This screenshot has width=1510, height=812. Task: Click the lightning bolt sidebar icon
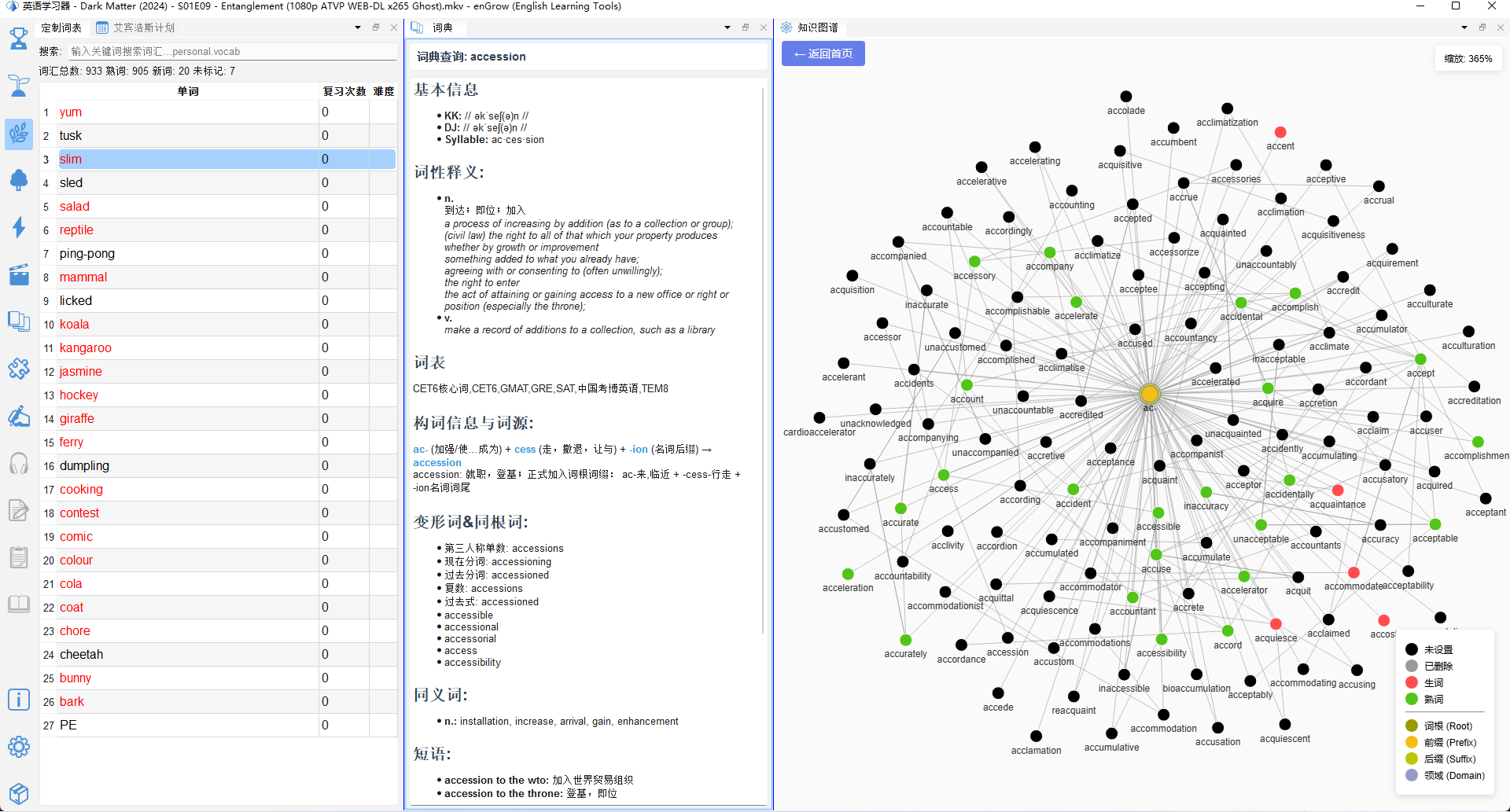(19, 227)
